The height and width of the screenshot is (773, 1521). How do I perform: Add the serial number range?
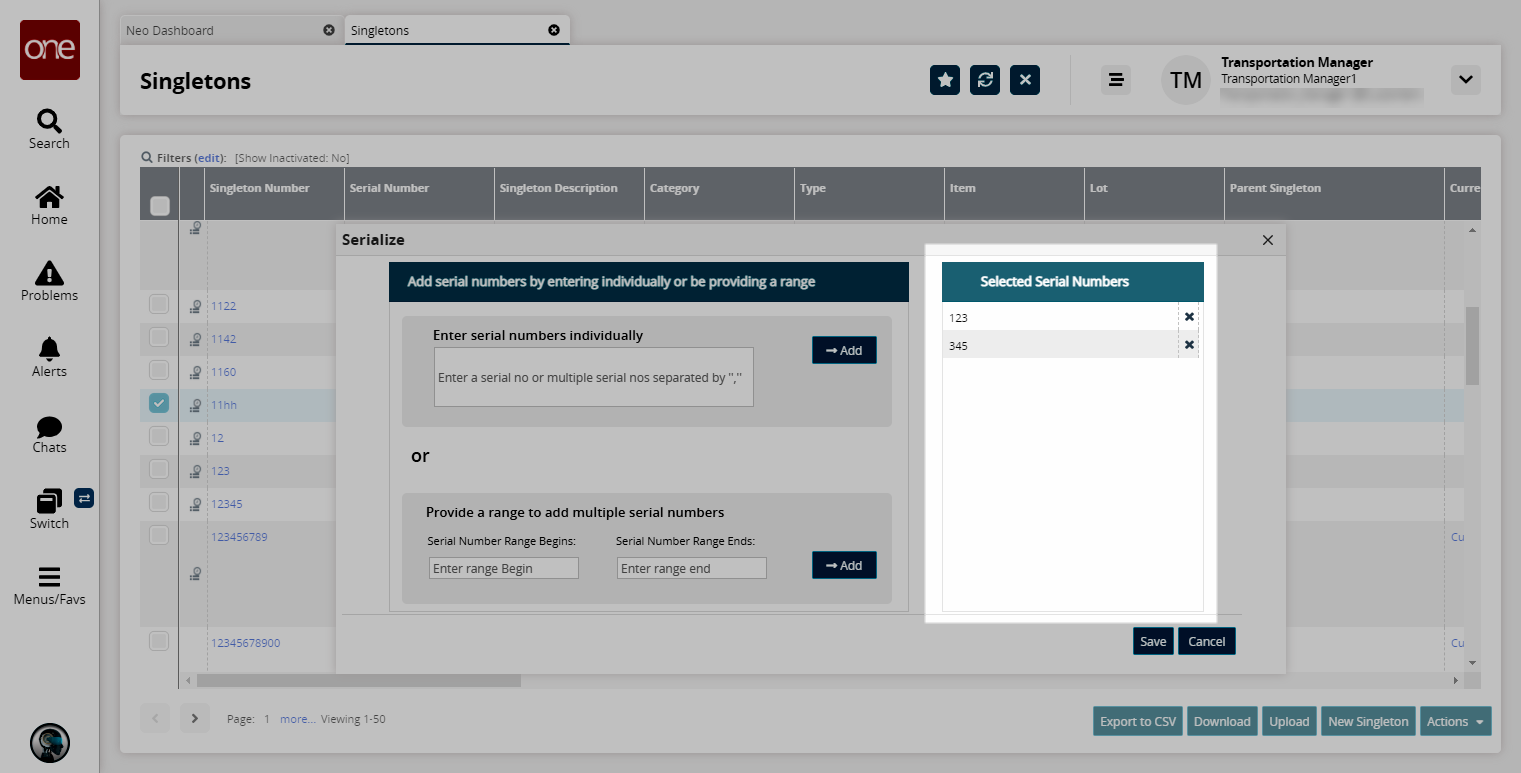[x=844, y=565]
